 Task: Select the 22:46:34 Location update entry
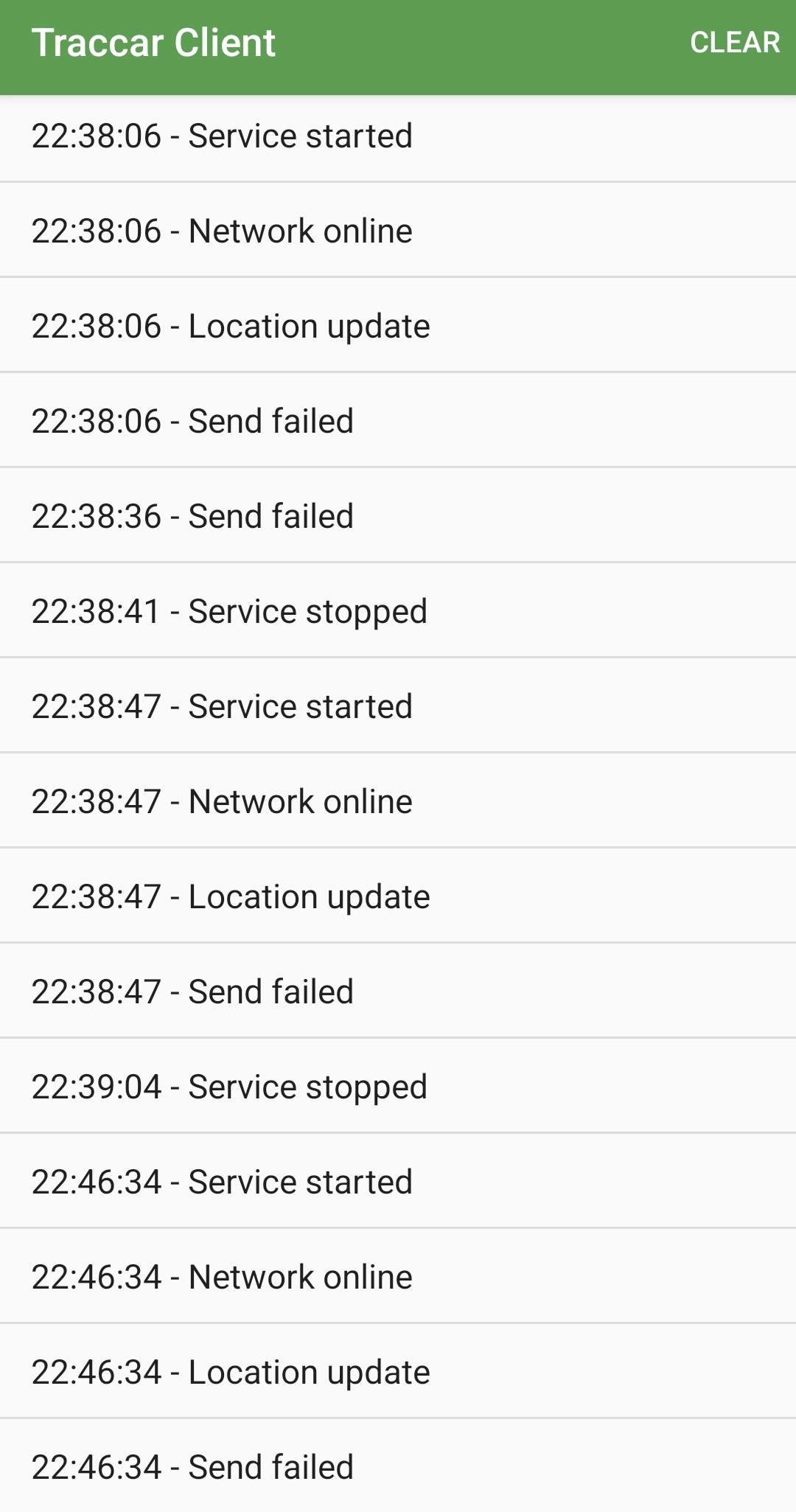click(229, 1371)
